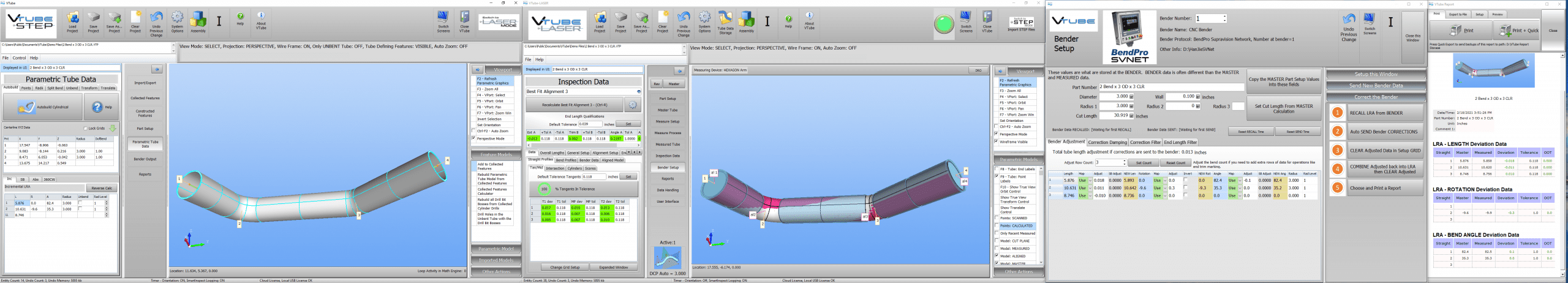Click Switch Screens icon in Bender Setup

tap(1370, 23)
